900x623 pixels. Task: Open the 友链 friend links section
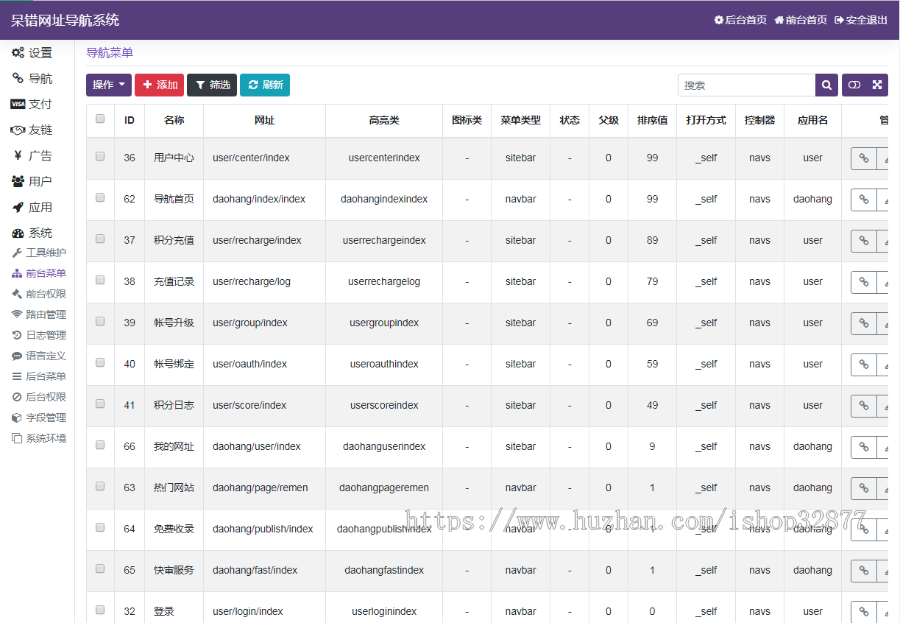coord(32,130)
